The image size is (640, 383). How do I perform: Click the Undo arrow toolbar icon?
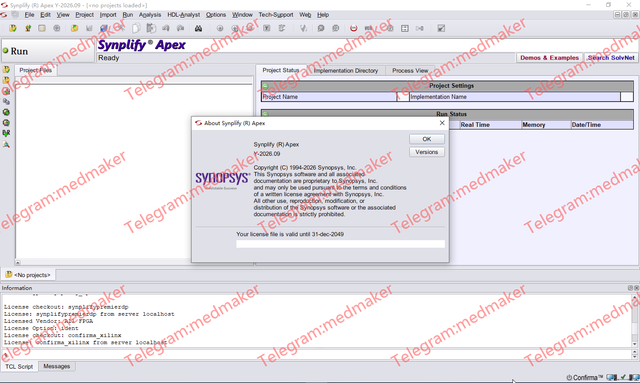(x=166, y=28)
